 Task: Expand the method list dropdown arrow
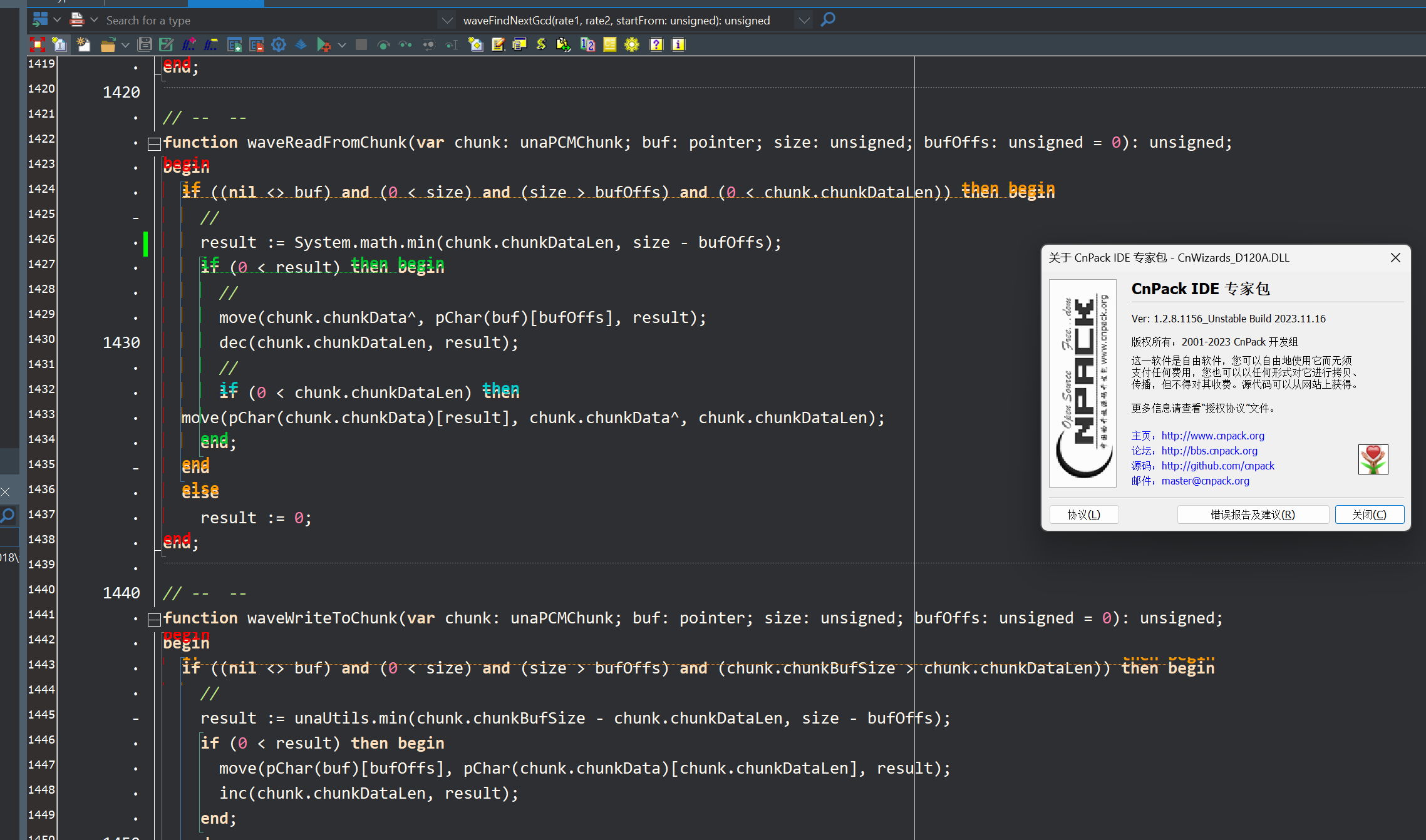pyautogui.click(x=804, y=21)
